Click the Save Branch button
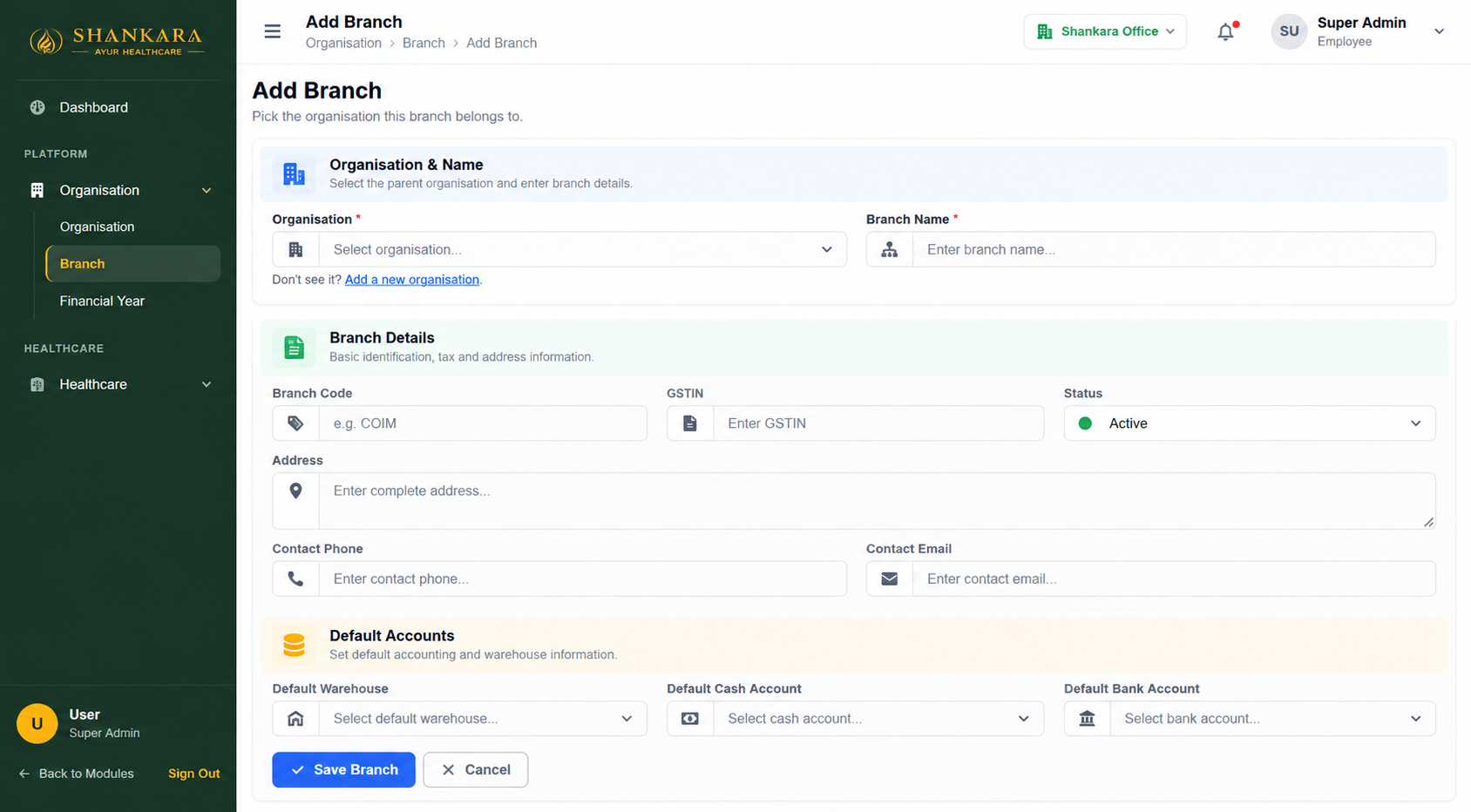Screen dimensions: 1471x812 (x=343, y=770)
